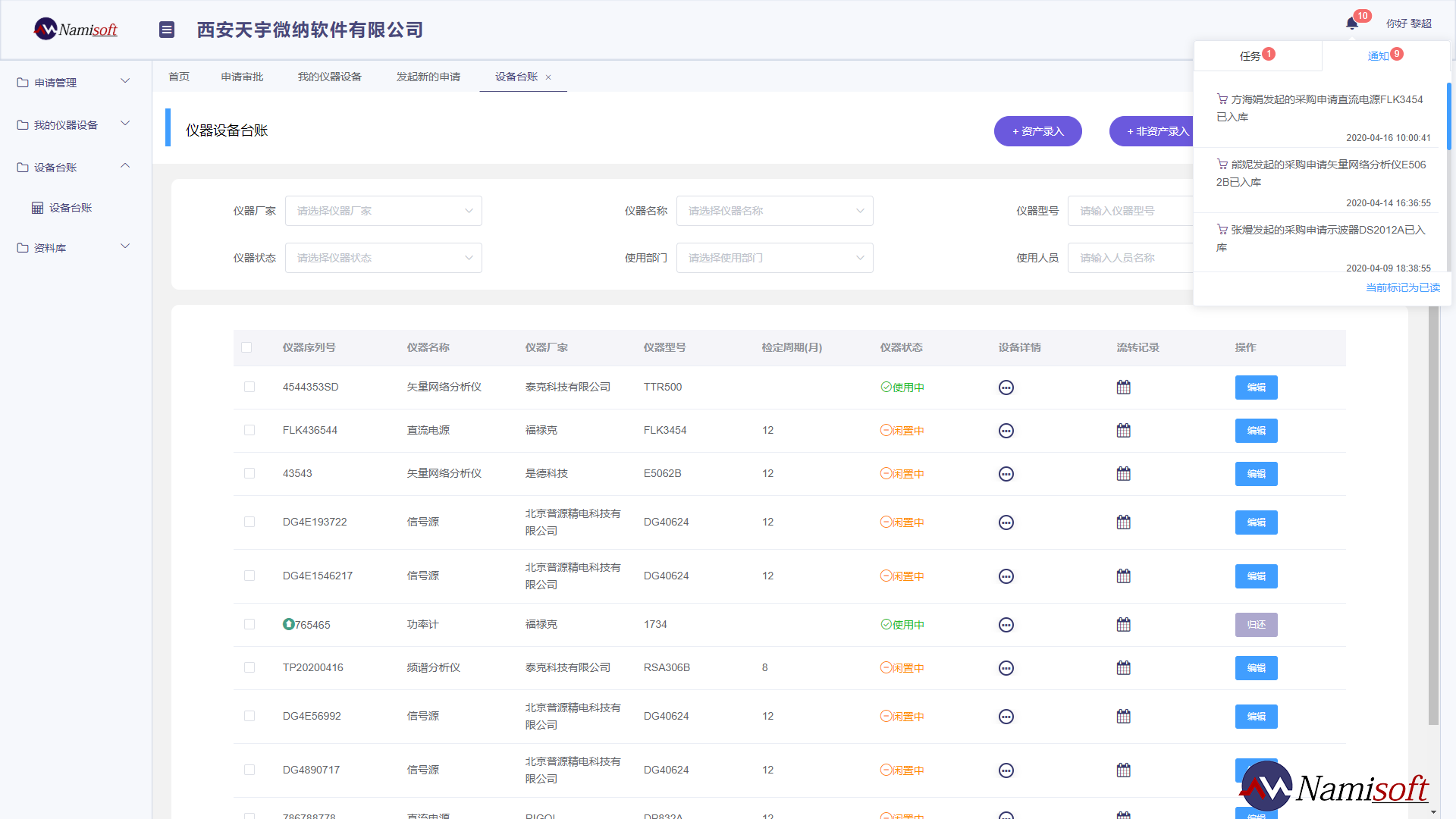The image size is (1456, 819).
Task: Open device details for DG4E56992
Action: click(1006, 717)
